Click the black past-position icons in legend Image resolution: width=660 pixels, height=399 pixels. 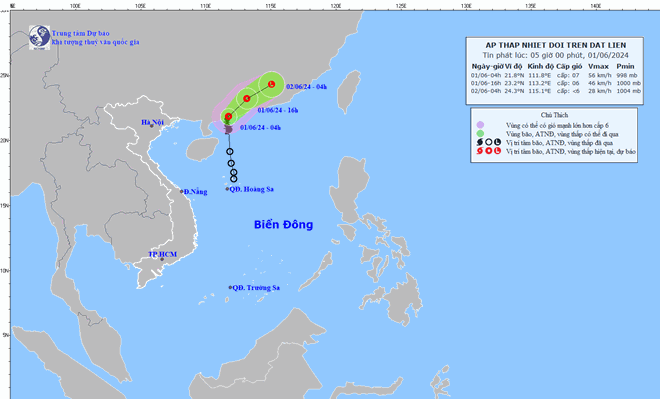tap(489, 143)
